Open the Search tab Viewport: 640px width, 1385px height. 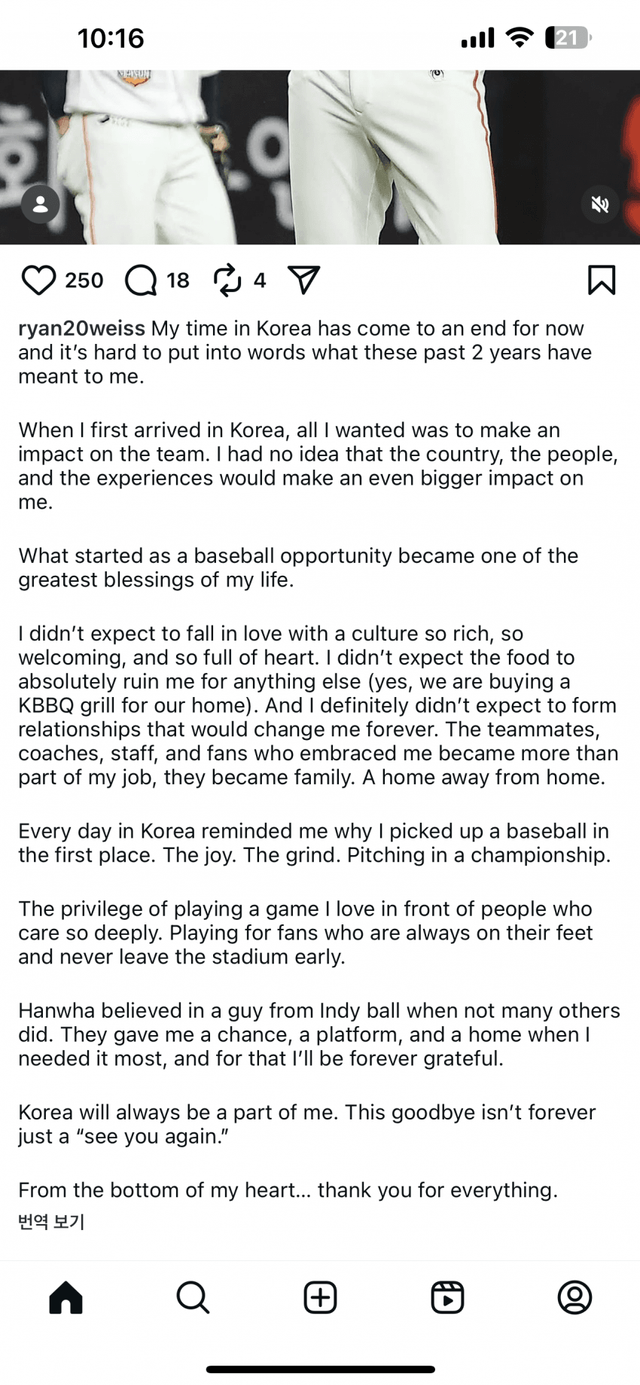[x=192, y=1297]
